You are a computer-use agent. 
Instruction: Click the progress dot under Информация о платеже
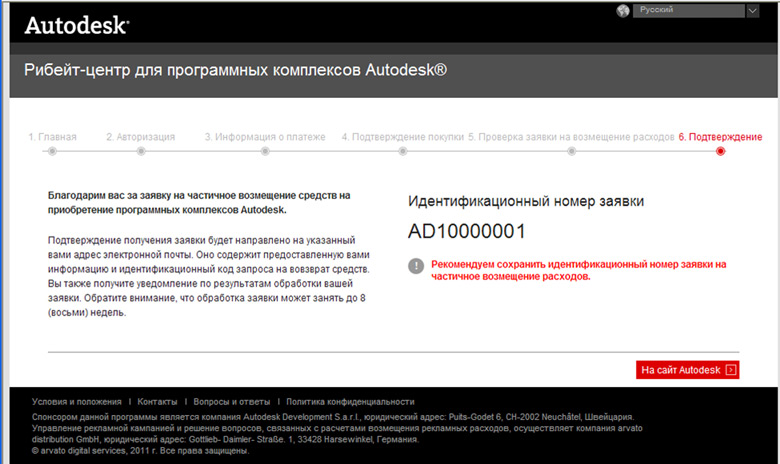tap(265, 151)
